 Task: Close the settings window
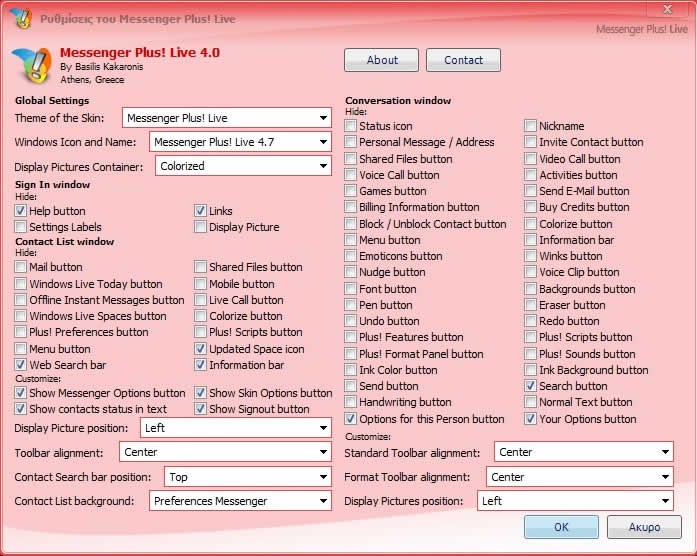click(x=668, y=9)
